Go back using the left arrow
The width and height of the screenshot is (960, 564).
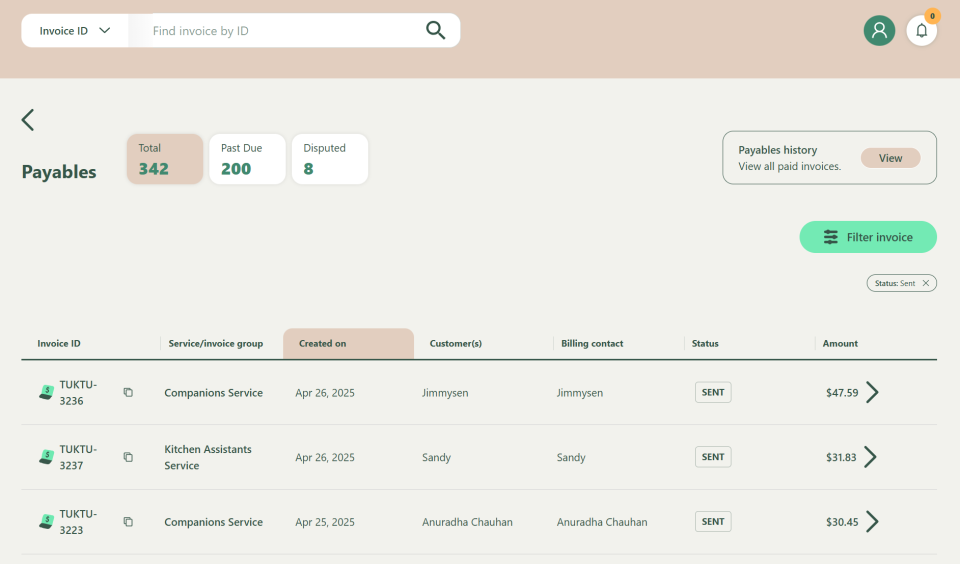tap(28, 120)
